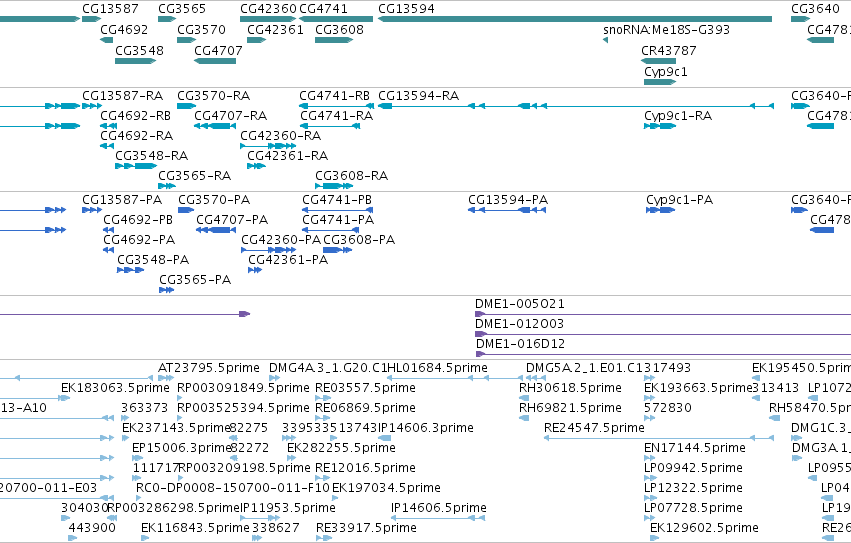
Task: Click the DMG5A.2_1.E01.C1 EST label
Action: tap(585, 368)
